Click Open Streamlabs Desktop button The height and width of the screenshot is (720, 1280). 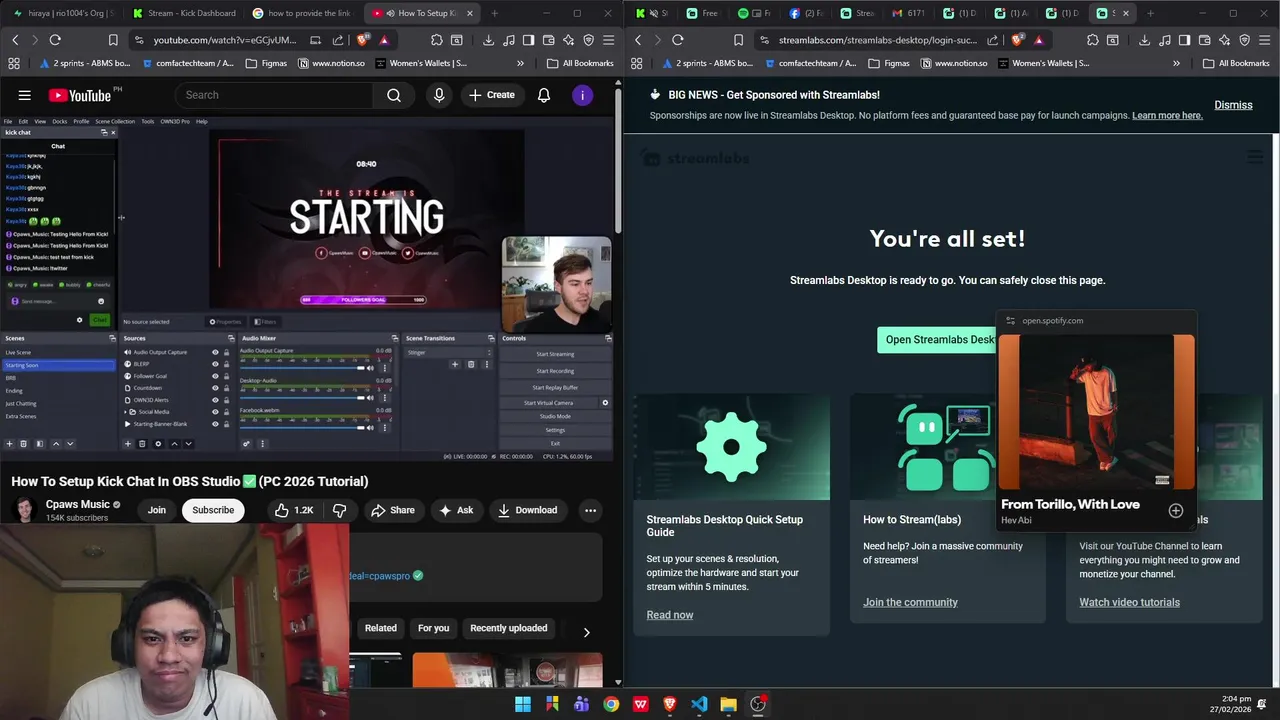click(937, 339)
